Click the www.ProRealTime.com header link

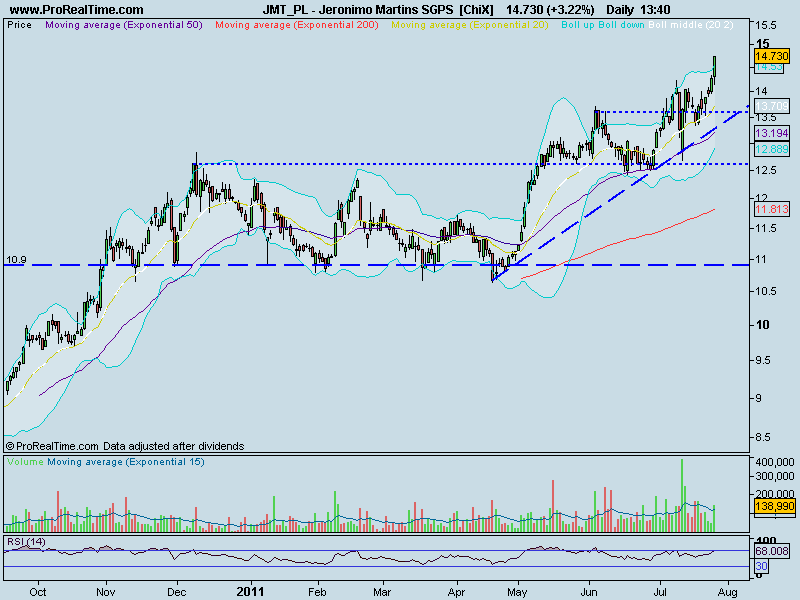click(77, 10)
